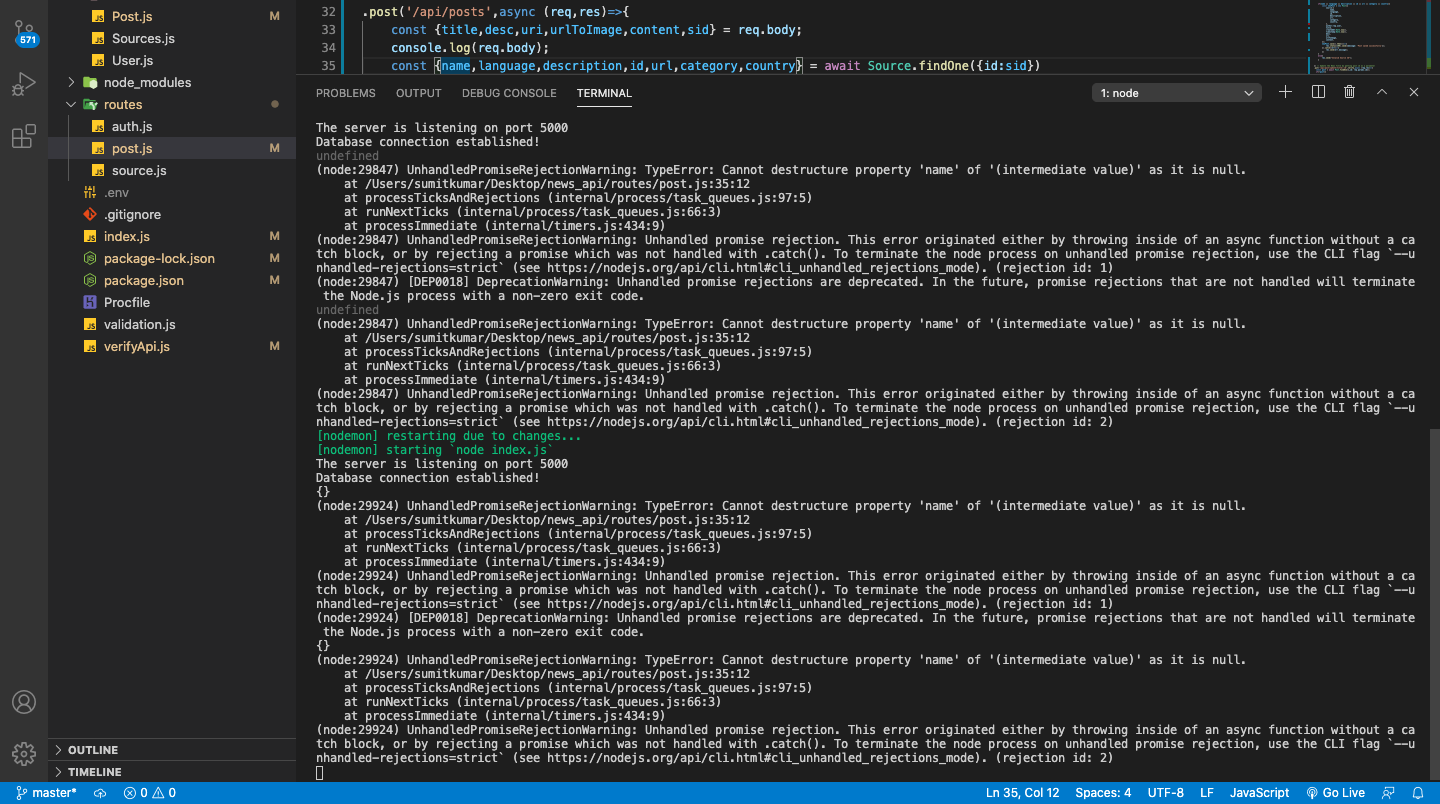Viewport: 1440px width, 804px height.
Task: Open validation.js file
Action: [172, 324]
